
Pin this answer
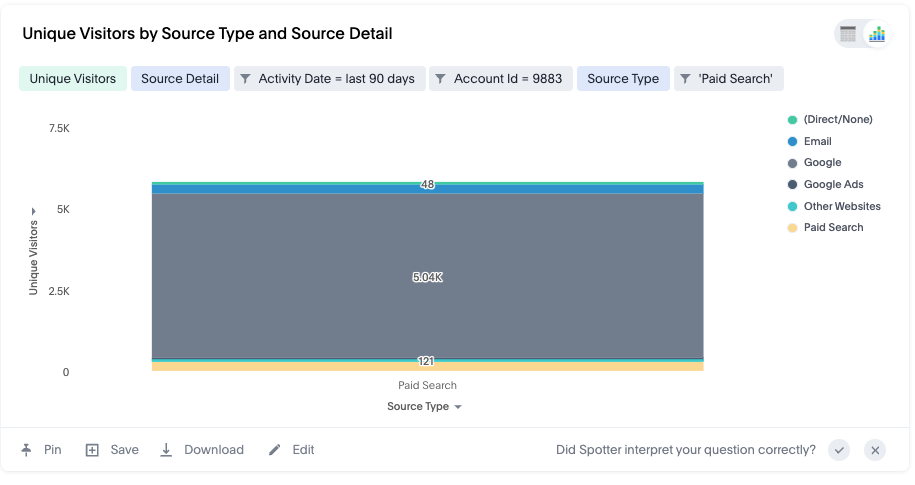tap(41, 450)
